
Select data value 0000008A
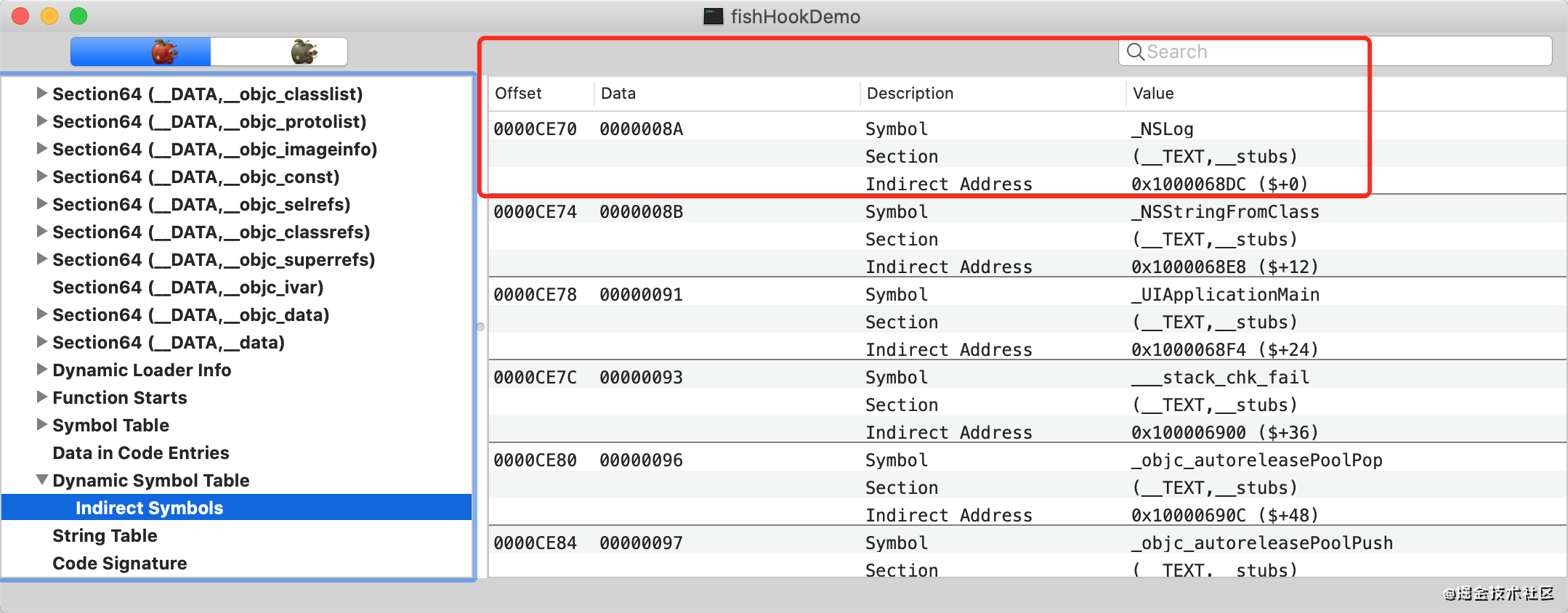point(642,129)
